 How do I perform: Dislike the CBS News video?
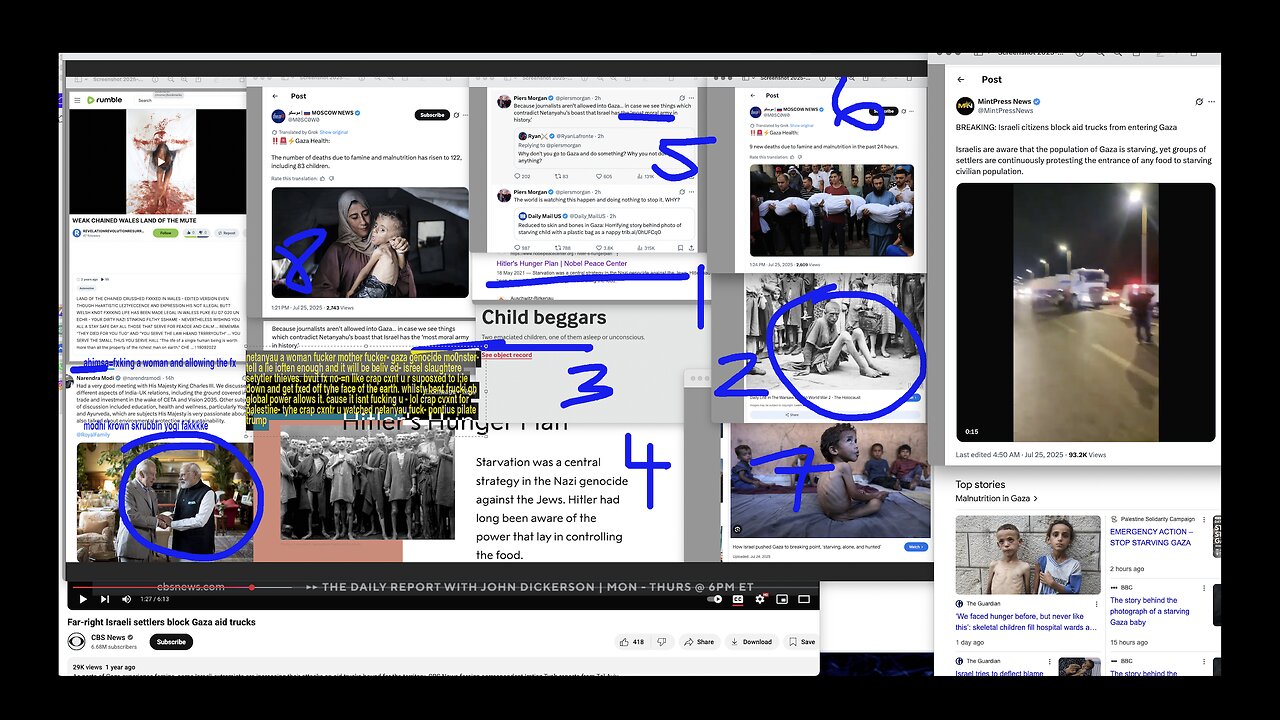(x=664, y=642)
